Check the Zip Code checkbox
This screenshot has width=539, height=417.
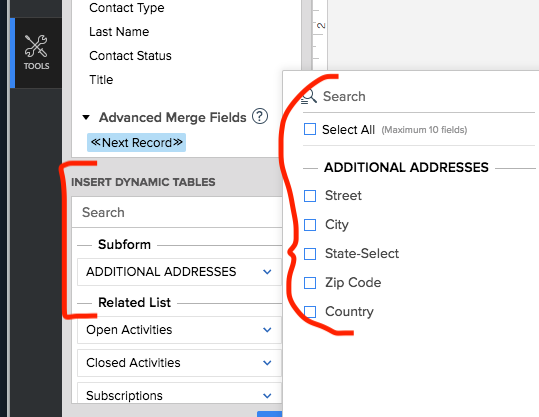pos(310,283)
